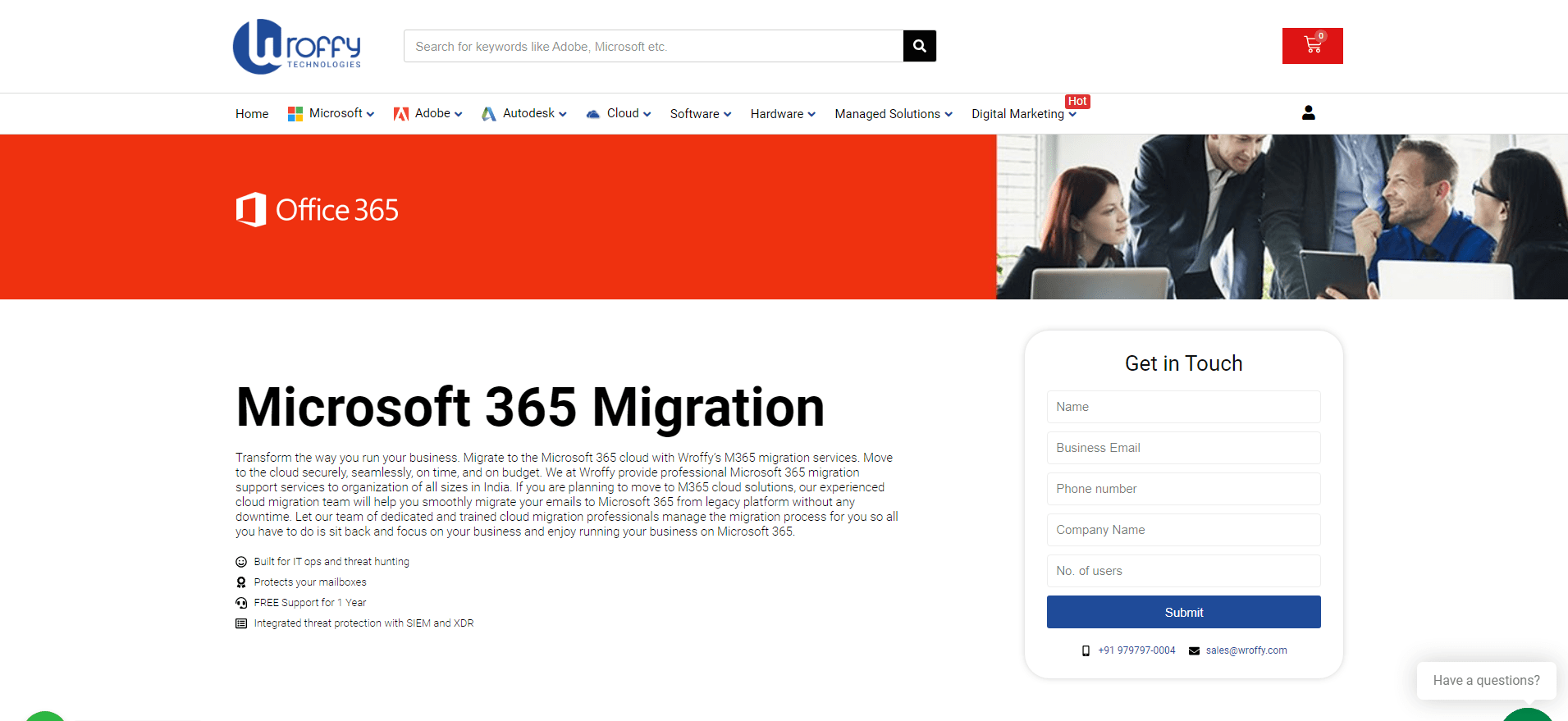Open the Digital Marketing menu item
The image size is (1568, 721).
coord(1017,114)
